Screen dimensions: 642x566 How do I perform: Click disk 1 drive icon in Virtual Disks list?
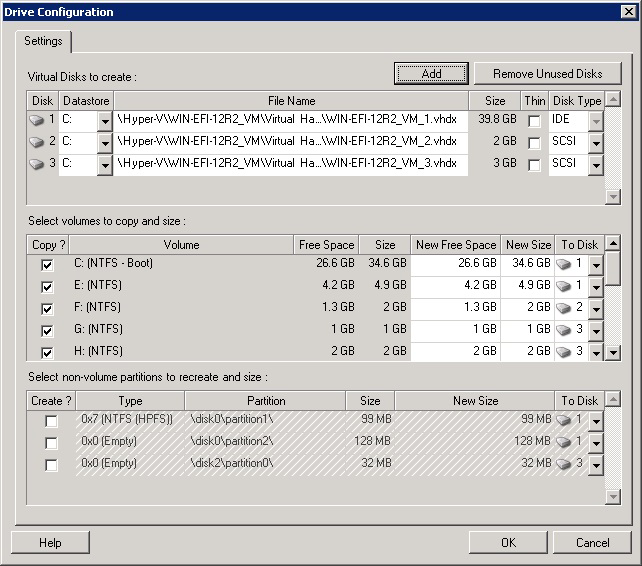click(38, 120)
